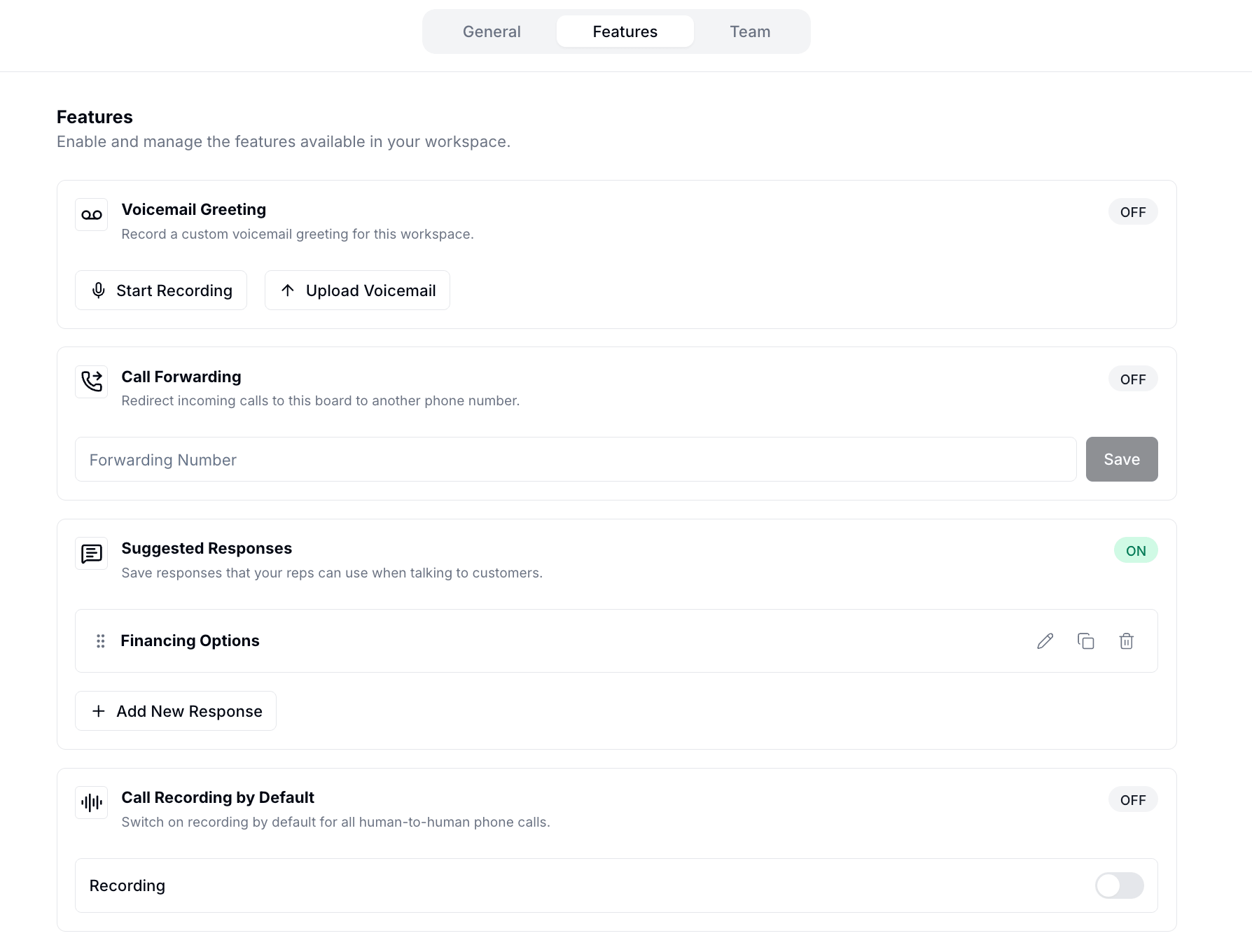Click the Start Recording button
1252x952 pixels.
coord(161,290)
